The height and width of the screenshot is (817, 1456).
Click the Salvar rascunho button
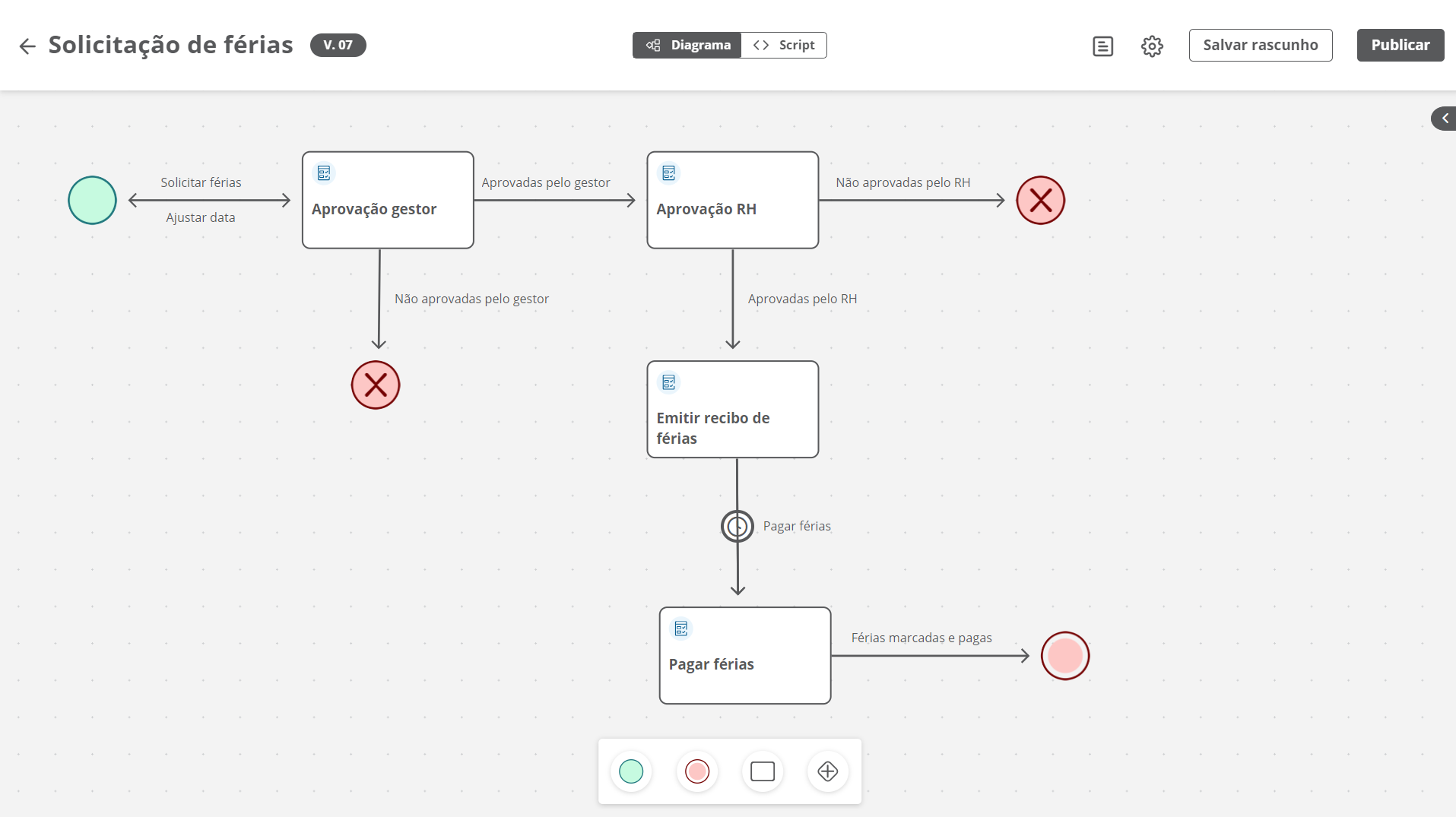1260,46
